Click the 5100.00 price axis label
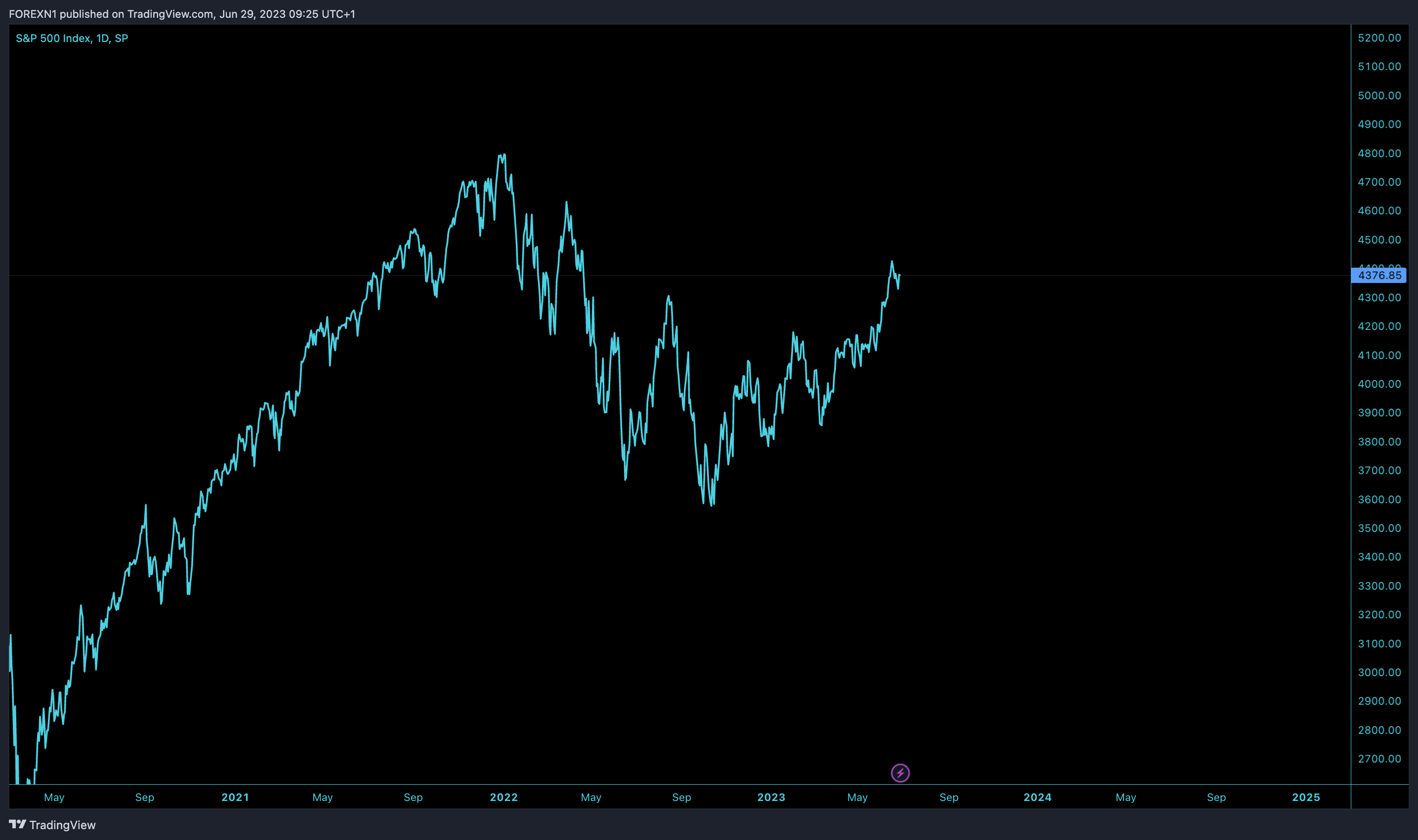Viewport: 1418px width, 840px height. 1379,67
